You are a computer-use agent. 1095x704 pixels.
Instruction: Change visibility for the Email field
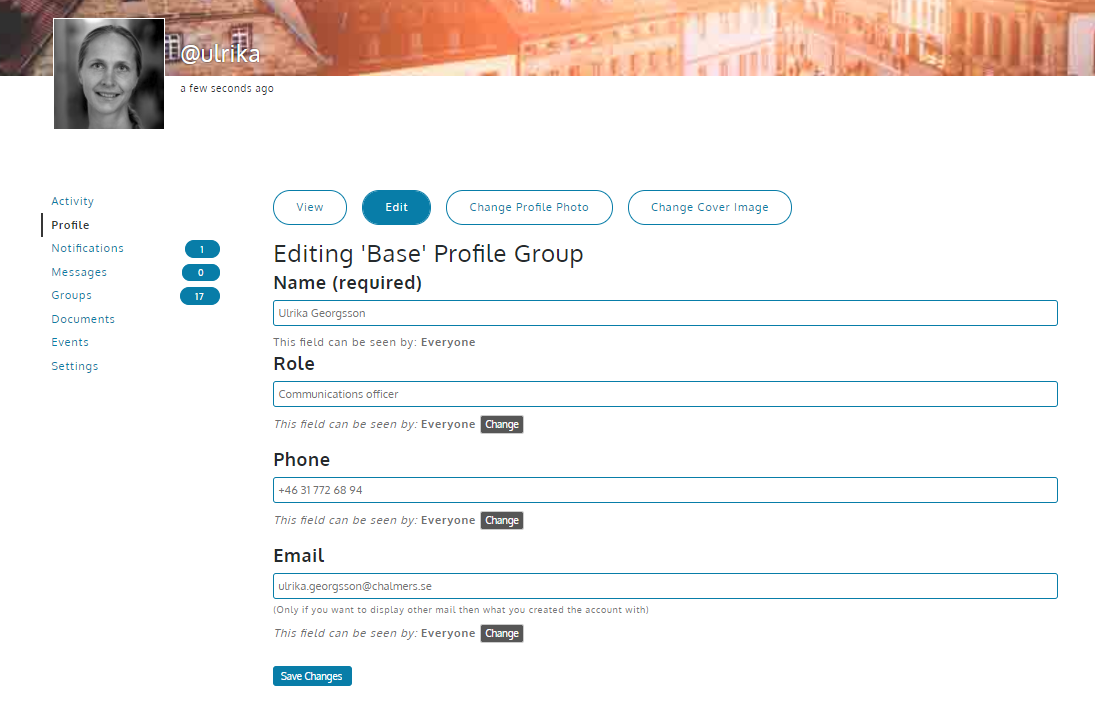[x=501, y=633]
